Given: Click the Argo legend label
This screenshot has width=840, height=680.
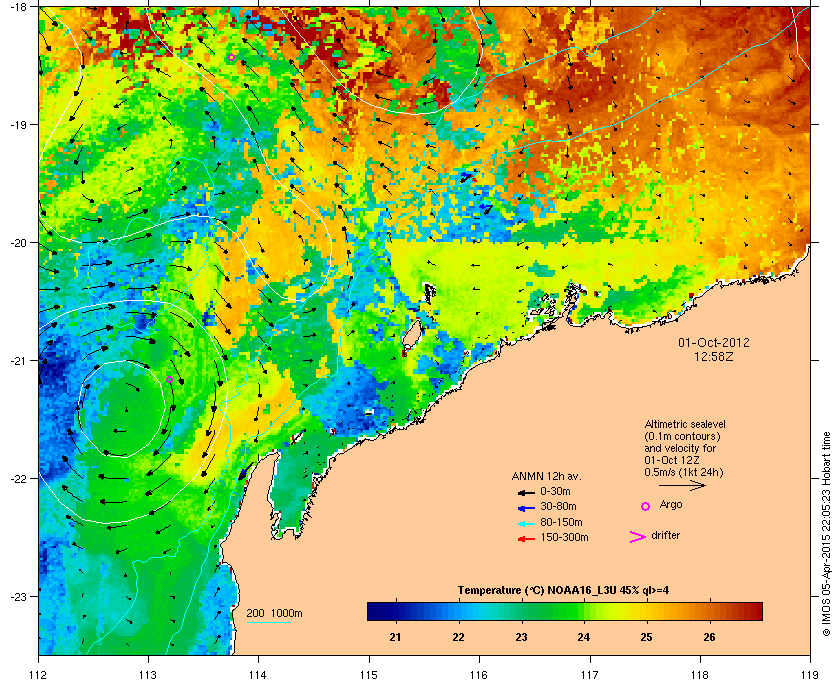Looking at the screenshot, I should pos(671,505).
